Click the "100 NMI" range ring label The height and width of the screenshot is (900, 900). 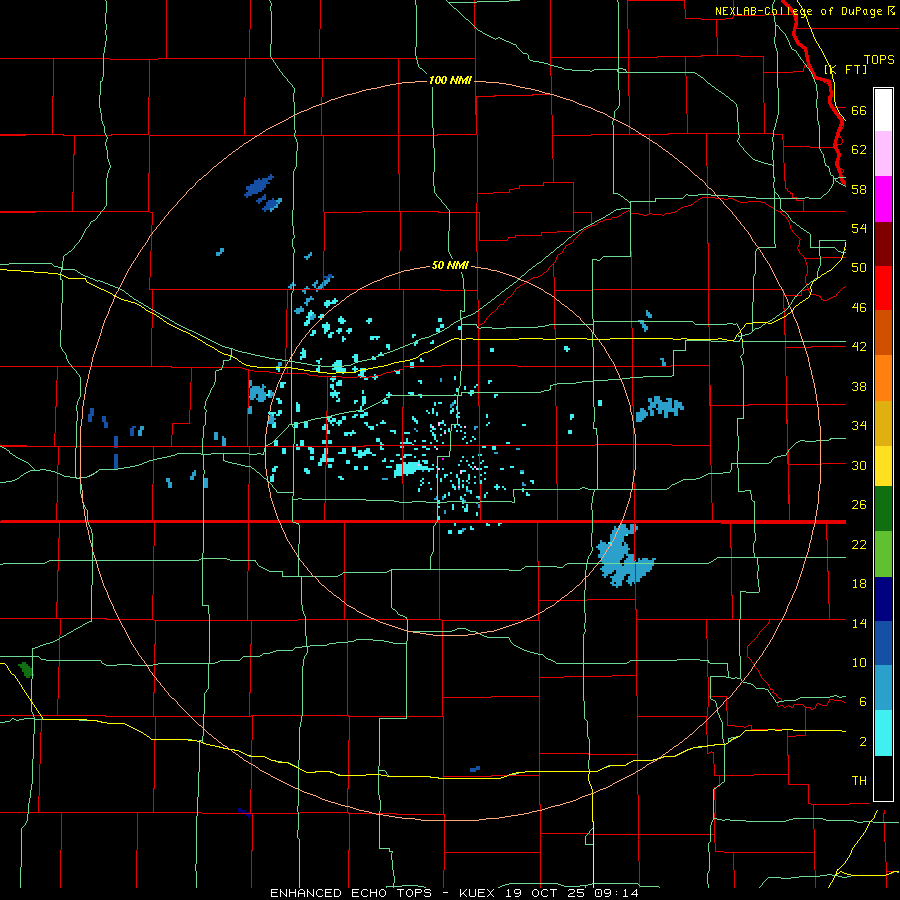450,80
